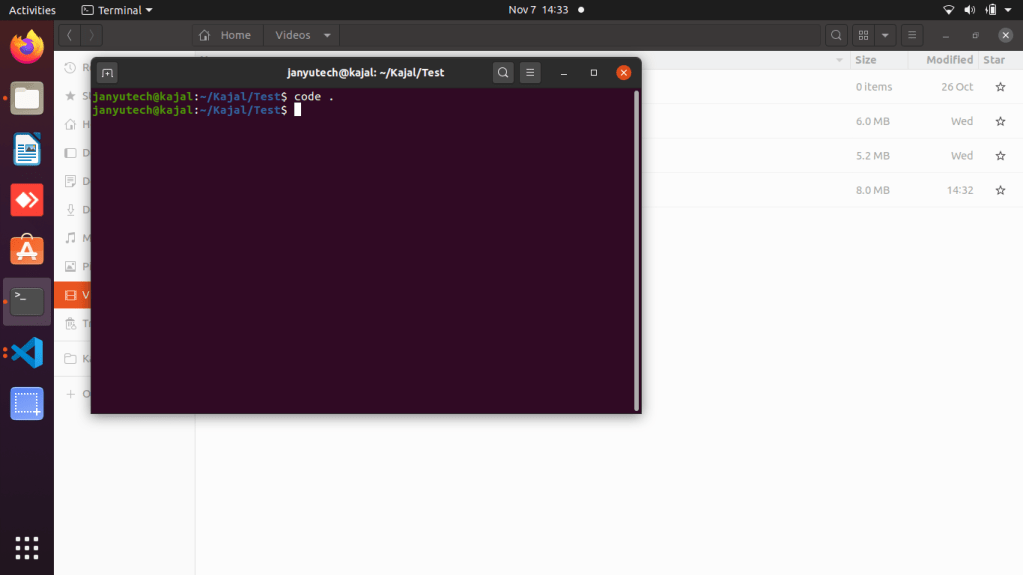Click the new tab icon in Terminal
The height and width of the screenshot is (575, 1023).
click(107, 73)
